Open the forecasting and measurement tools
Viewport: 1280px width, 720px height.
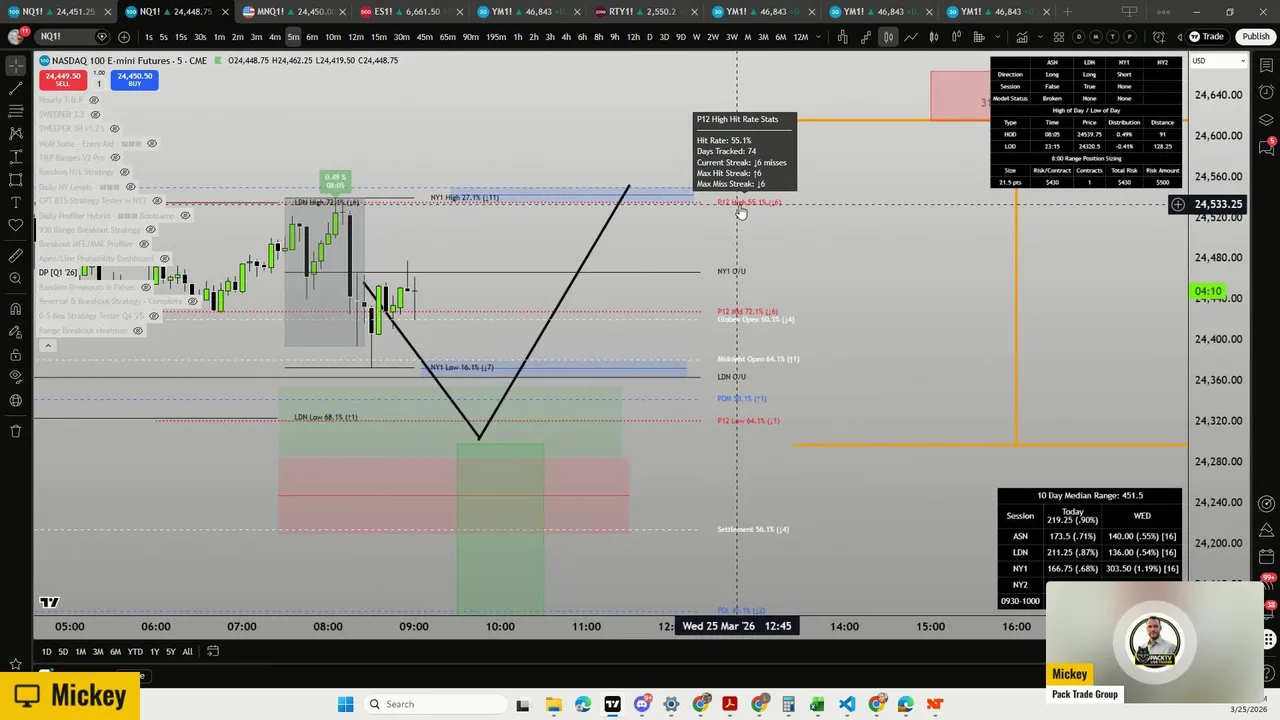tap(16, 157)
